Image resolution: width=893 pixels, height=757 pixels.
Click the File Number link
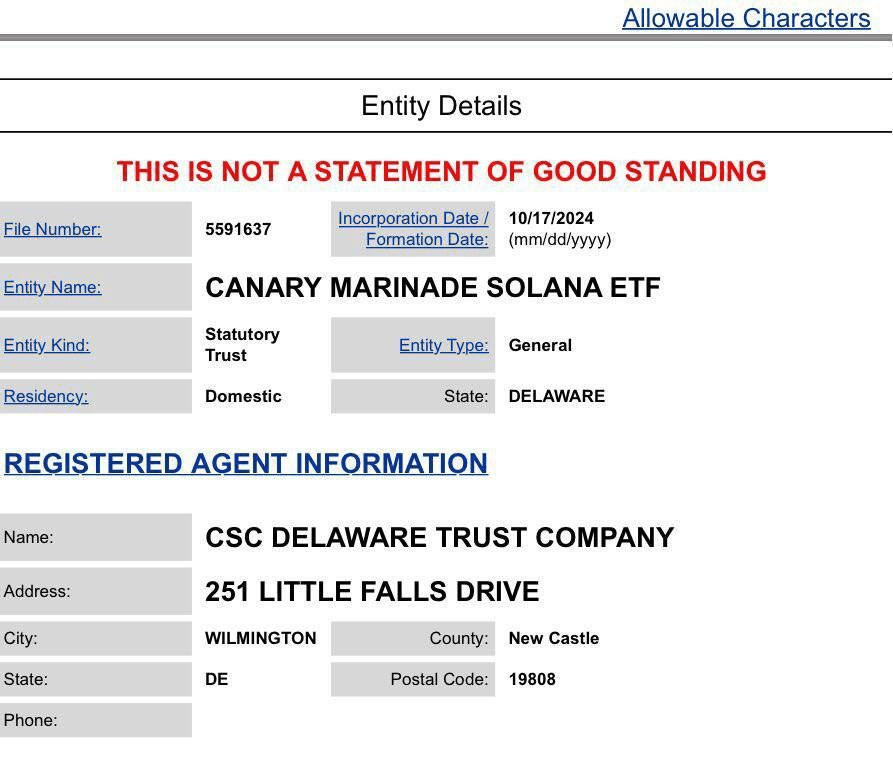pos(52,229)
